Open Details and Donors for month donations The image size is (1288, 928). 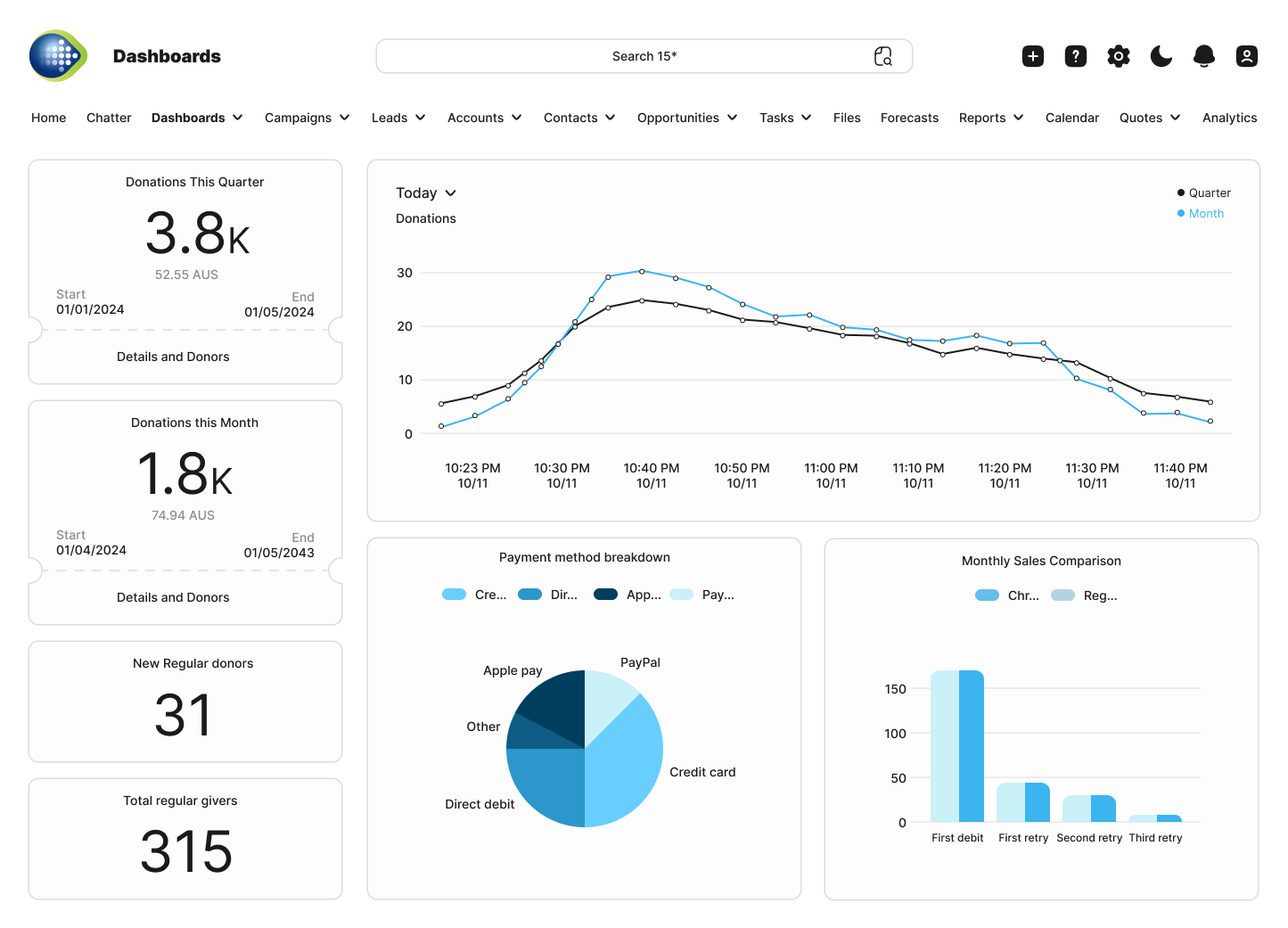tap(173, 597)
